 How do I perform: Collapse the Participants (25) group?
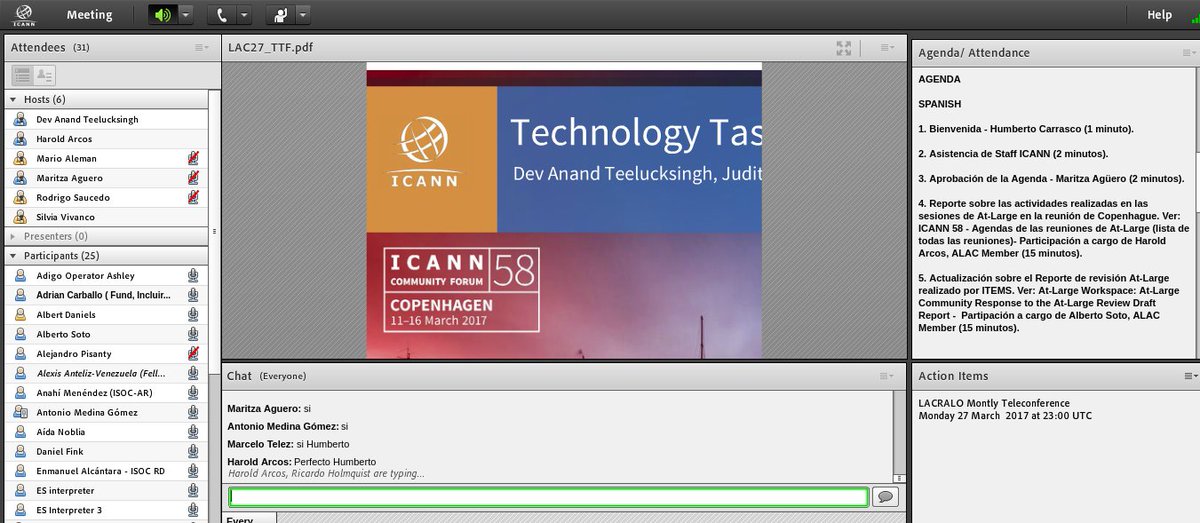(13, 256)
